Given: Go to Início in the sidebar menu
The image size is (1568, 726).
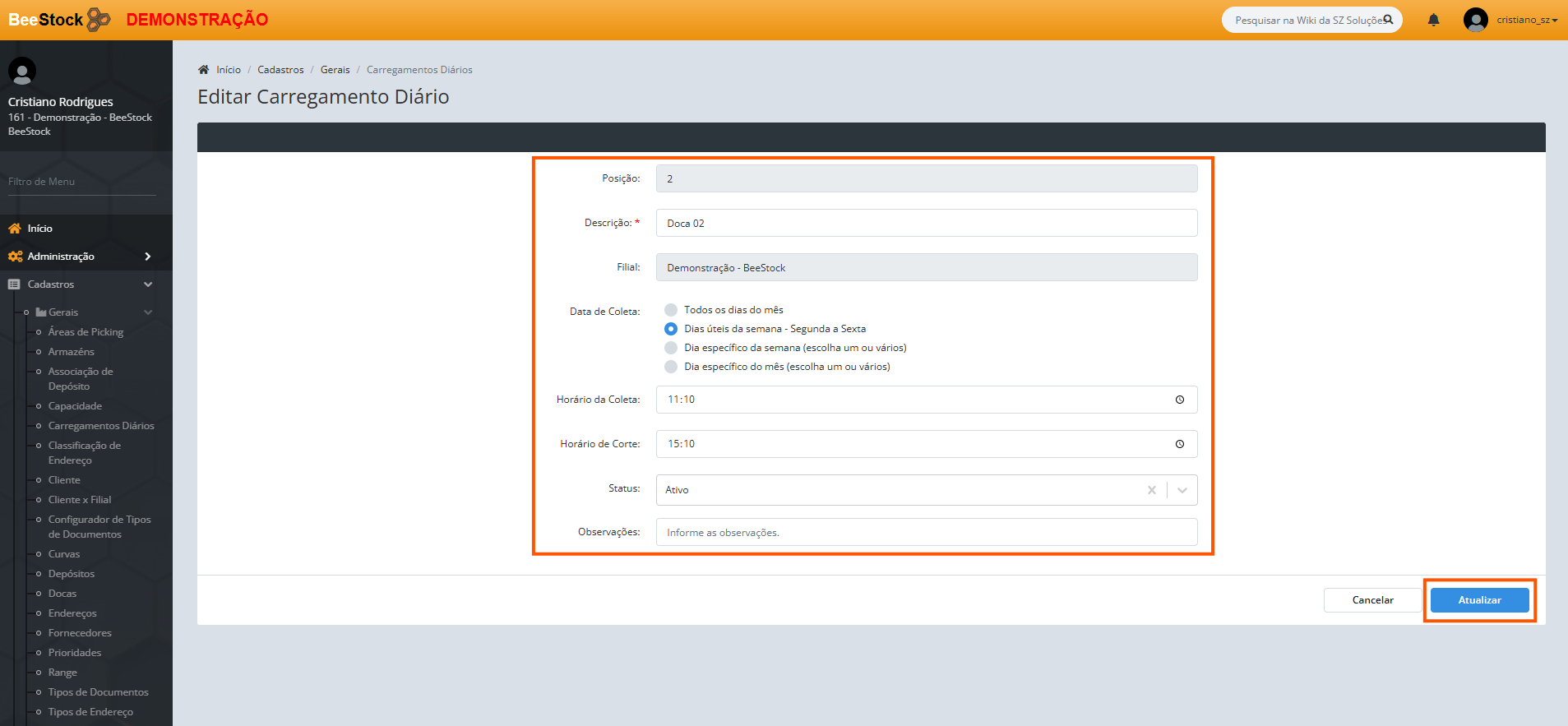Looking at the screenshot, I should [x=39, y=229].
